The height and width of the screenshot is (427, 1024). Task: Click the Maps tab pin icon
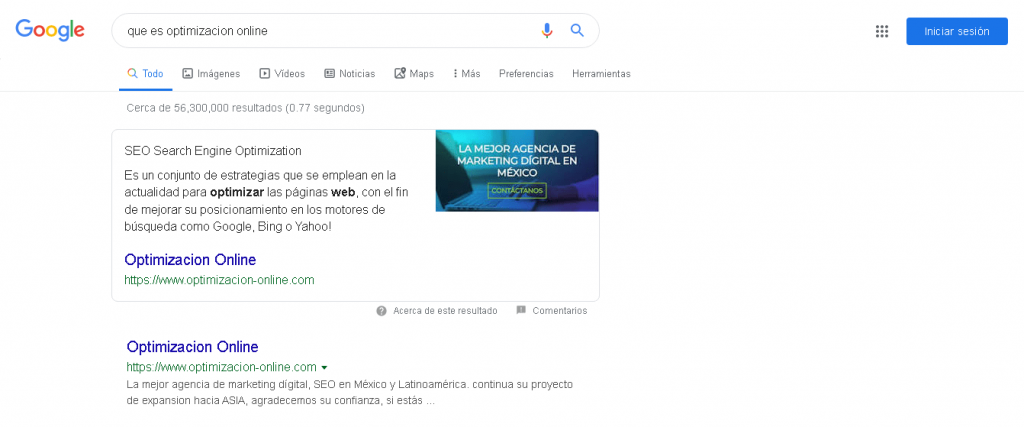(400, 74)
